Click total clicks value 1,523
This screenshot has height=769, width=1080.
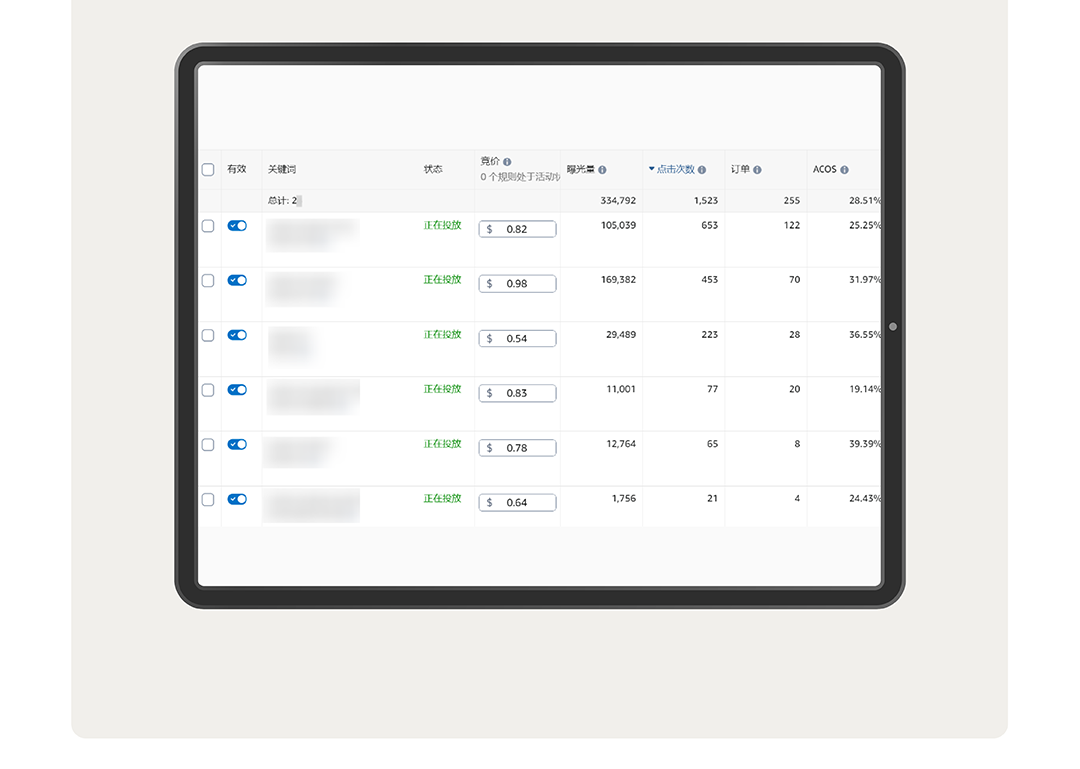705,201
